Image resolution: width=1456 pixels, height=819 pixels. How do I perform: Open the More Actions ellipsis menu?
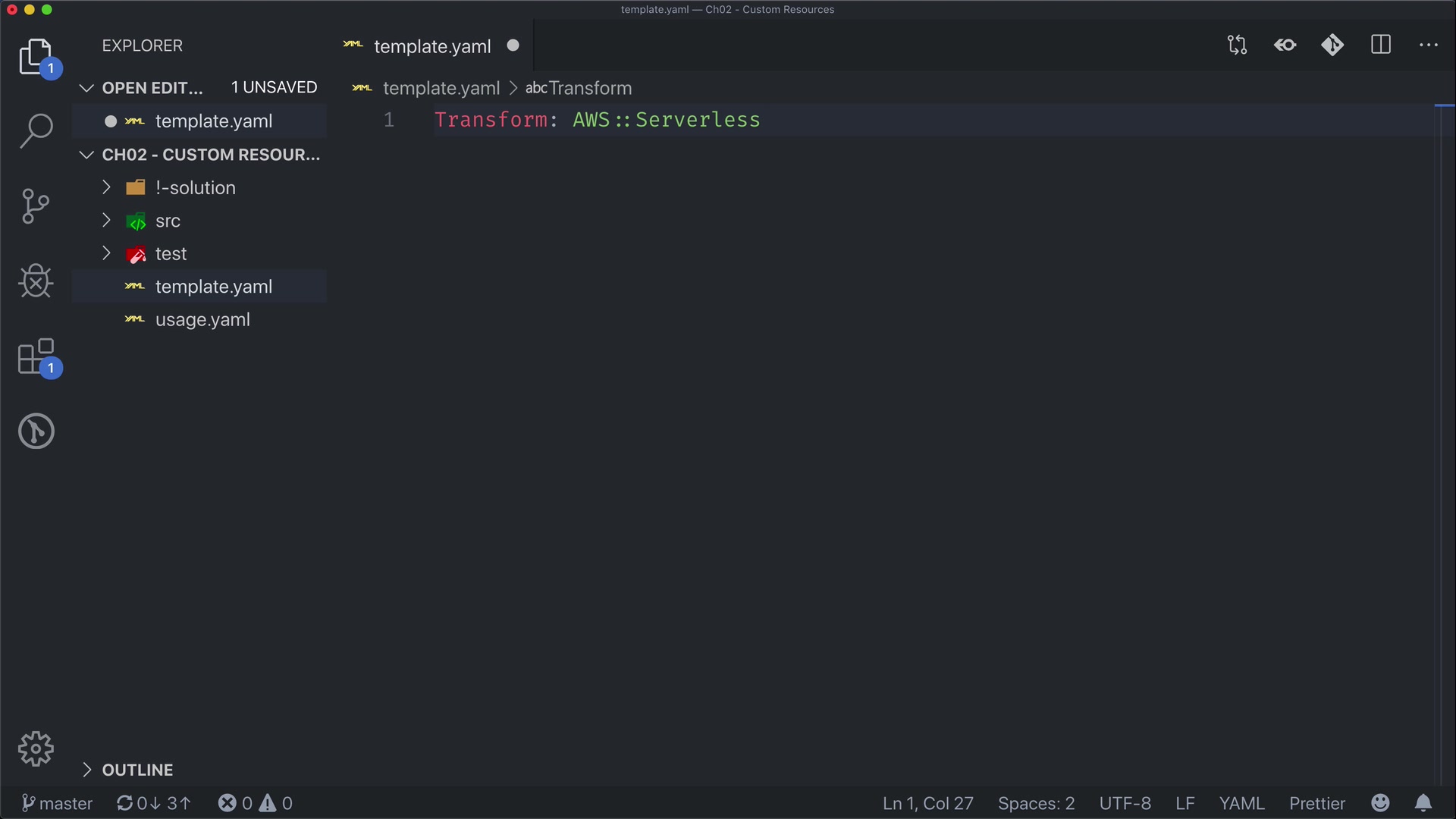[1428, 45]
